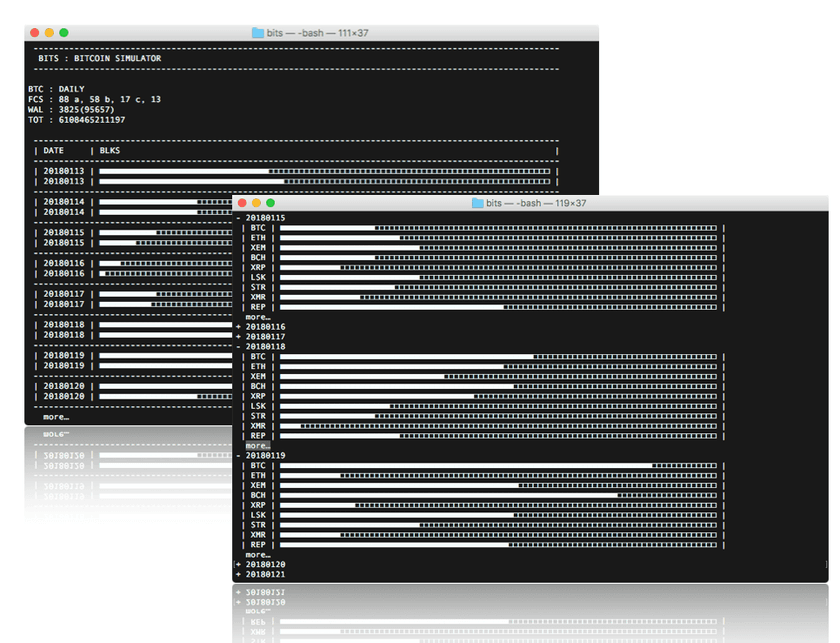Select the BTC label under 20180118

point(258,357)
